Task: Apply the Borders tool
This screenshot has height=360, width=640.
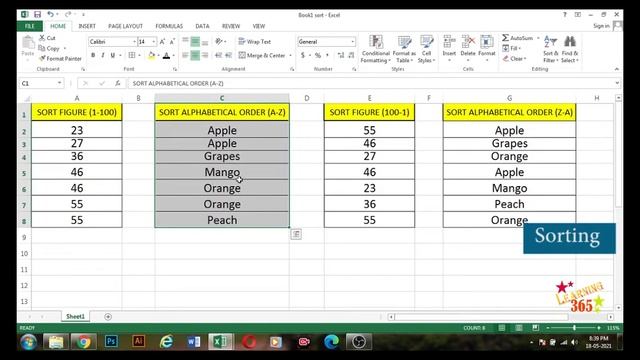Action: click(x=132, y=55)
